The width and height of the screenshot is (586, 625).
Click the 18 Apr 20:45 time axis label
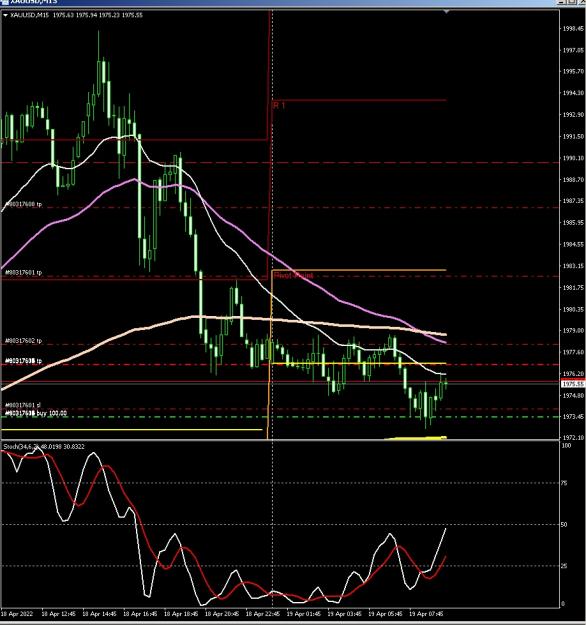point(222,614)
